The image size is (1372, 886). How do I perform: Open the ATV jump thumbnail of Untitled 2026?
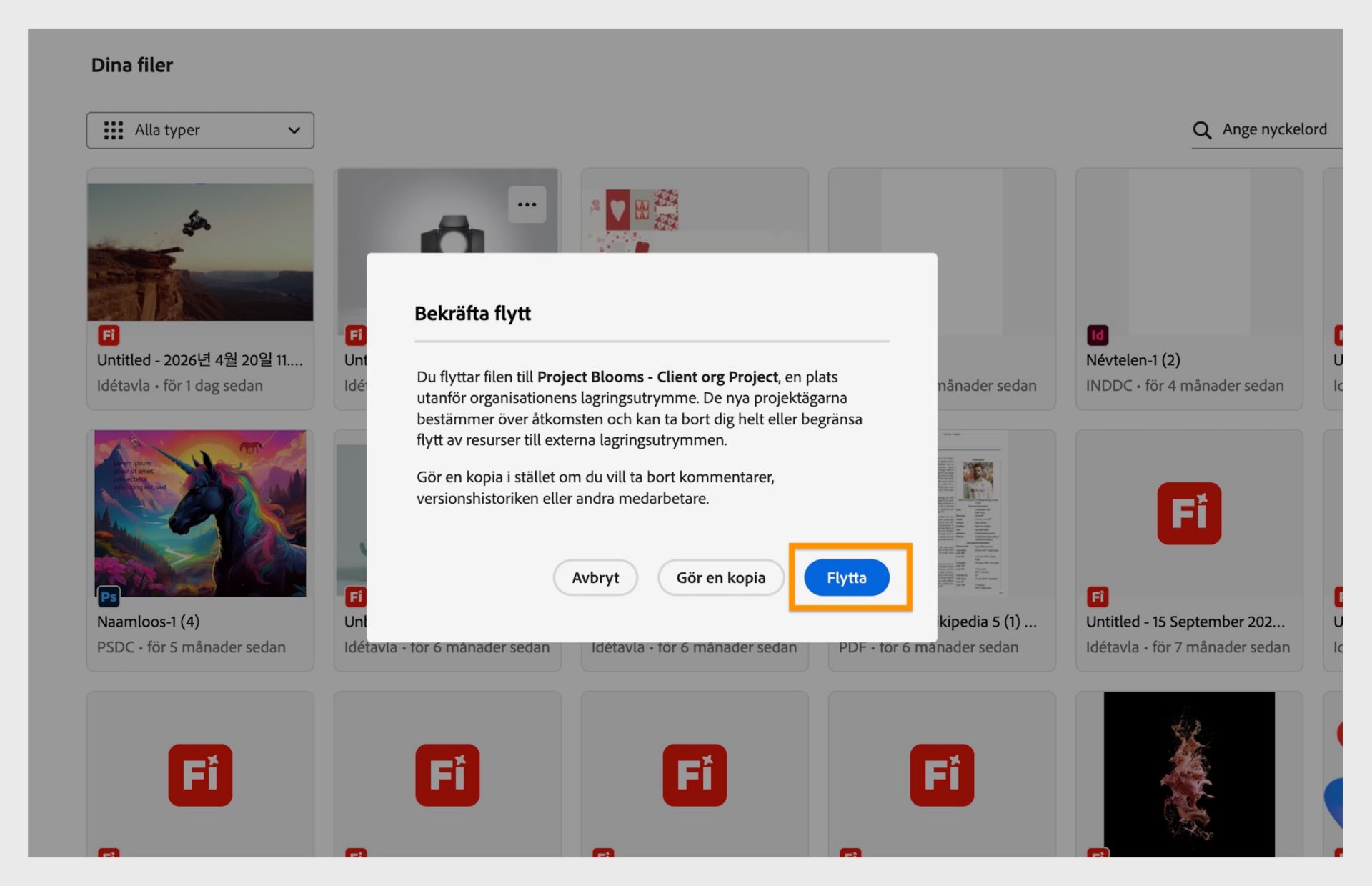click(x=200, y=252)
